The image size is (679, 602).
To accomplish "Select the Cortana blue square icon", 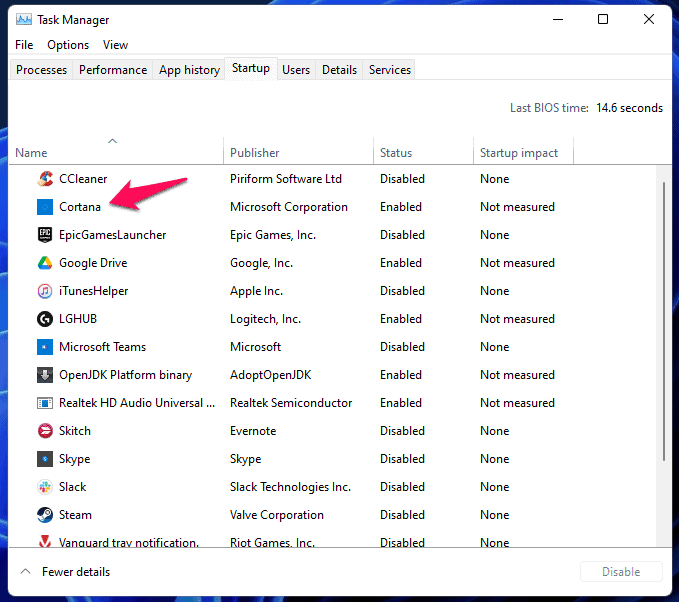I will pyautogui.click(x=45, y=207).
